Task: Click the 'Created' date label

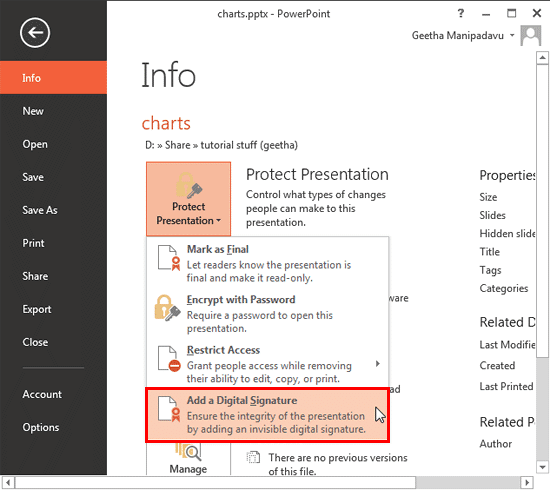Action: point(497,365)
